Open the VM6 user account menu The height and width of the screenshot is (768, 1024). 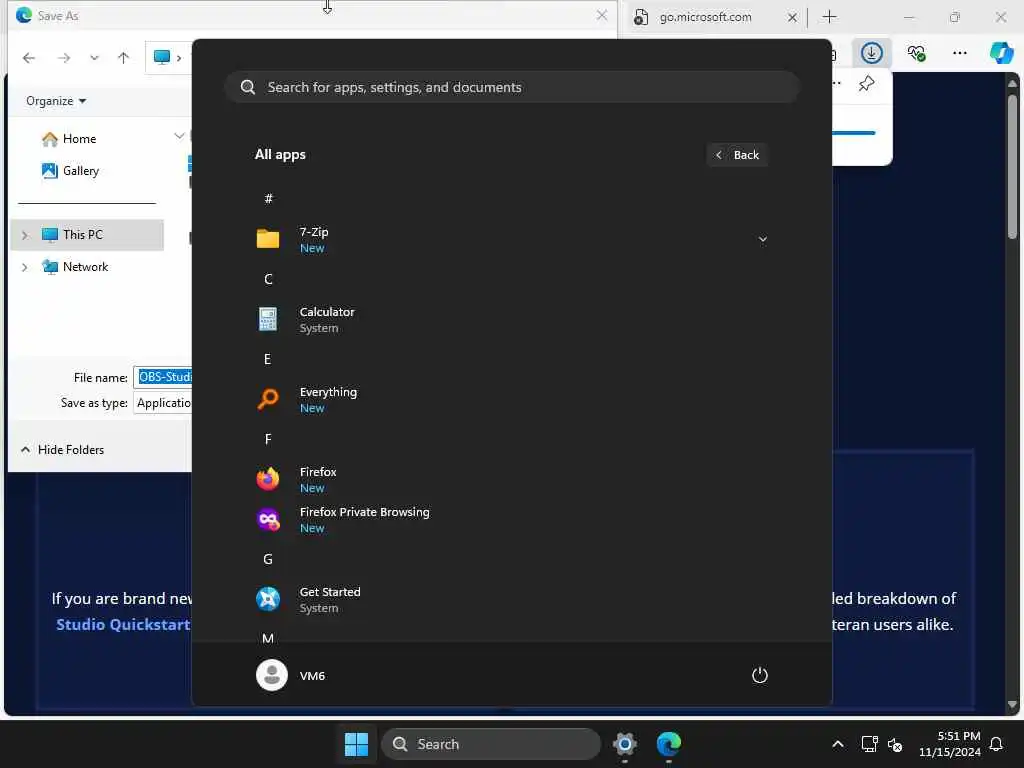[291, 675]
